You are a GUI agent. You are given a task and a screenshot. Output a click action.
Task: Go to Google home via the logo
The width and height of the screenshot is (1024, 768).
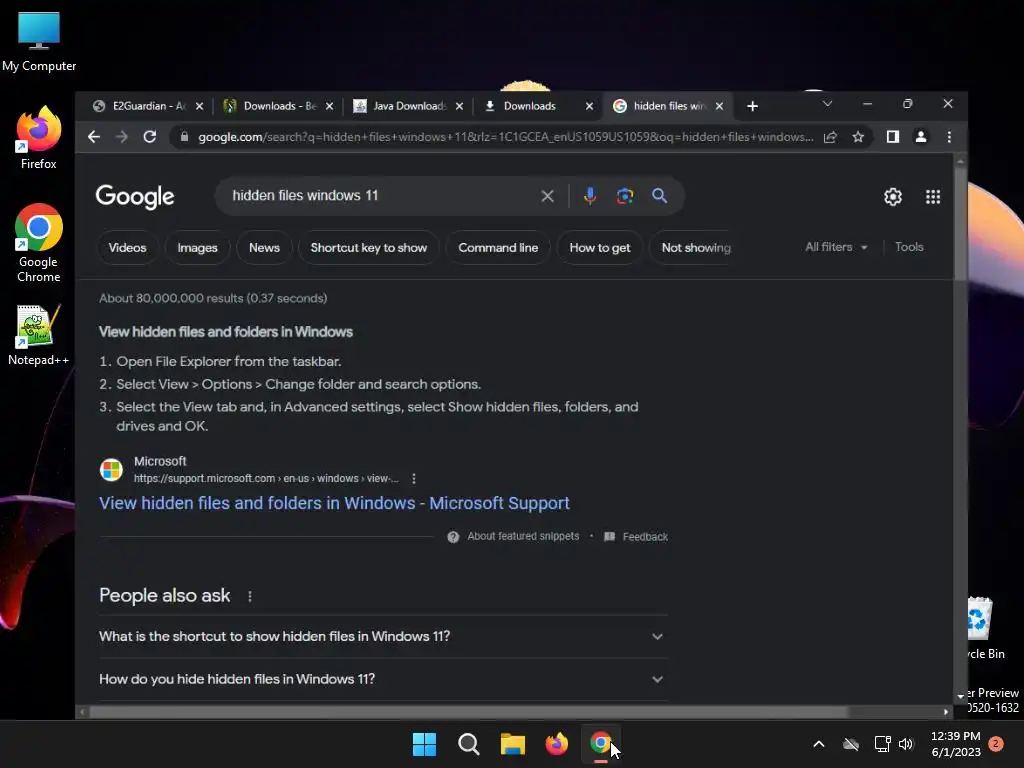pos(135,196)
